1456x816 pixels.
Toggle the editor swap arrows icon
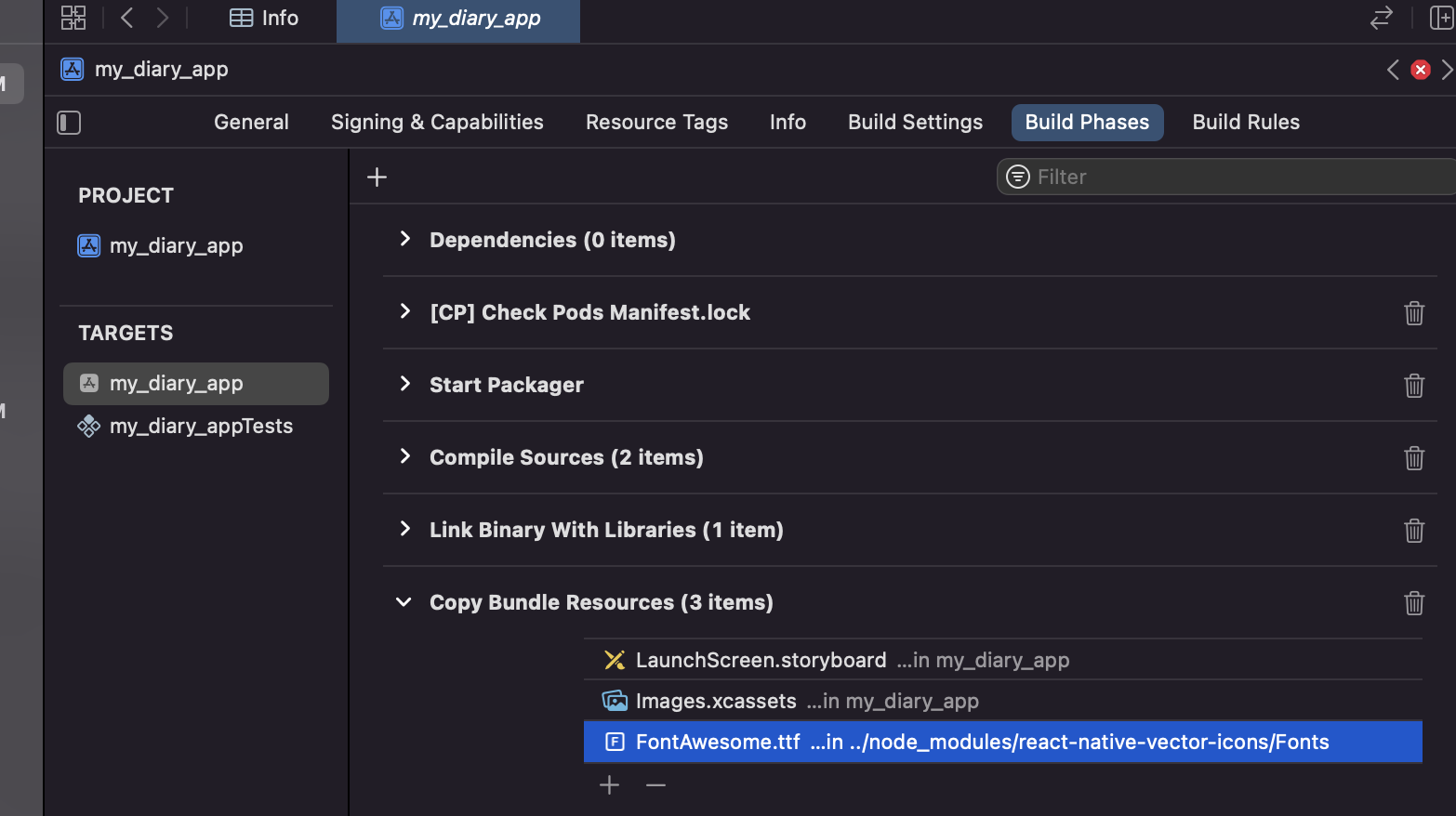(1382, 18)
